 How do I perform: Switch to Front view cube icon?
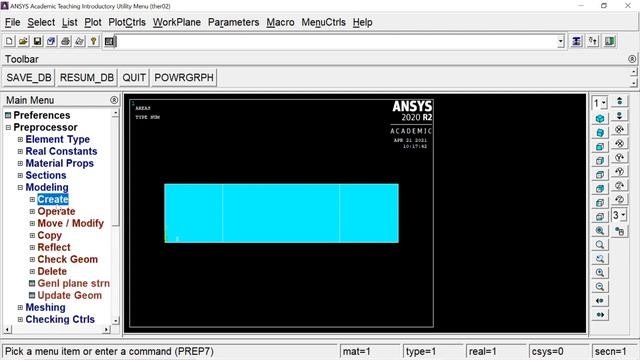(600, 147)
